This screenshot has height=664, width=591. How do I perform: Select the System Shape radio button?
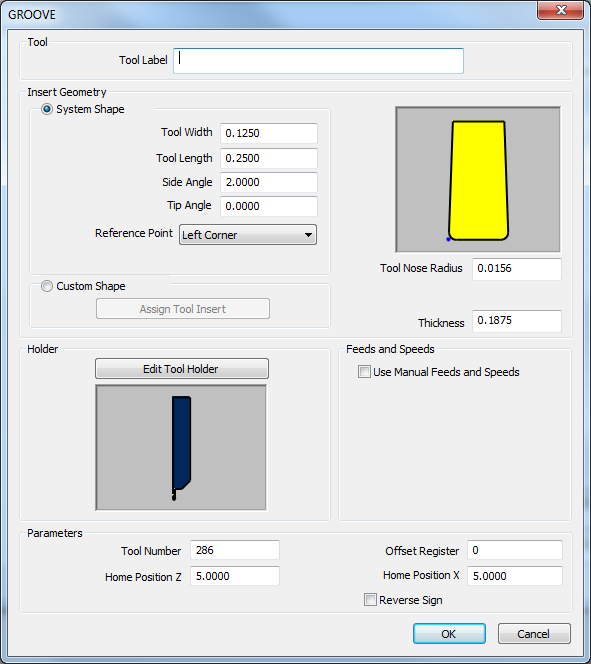(x=47, y=109)
